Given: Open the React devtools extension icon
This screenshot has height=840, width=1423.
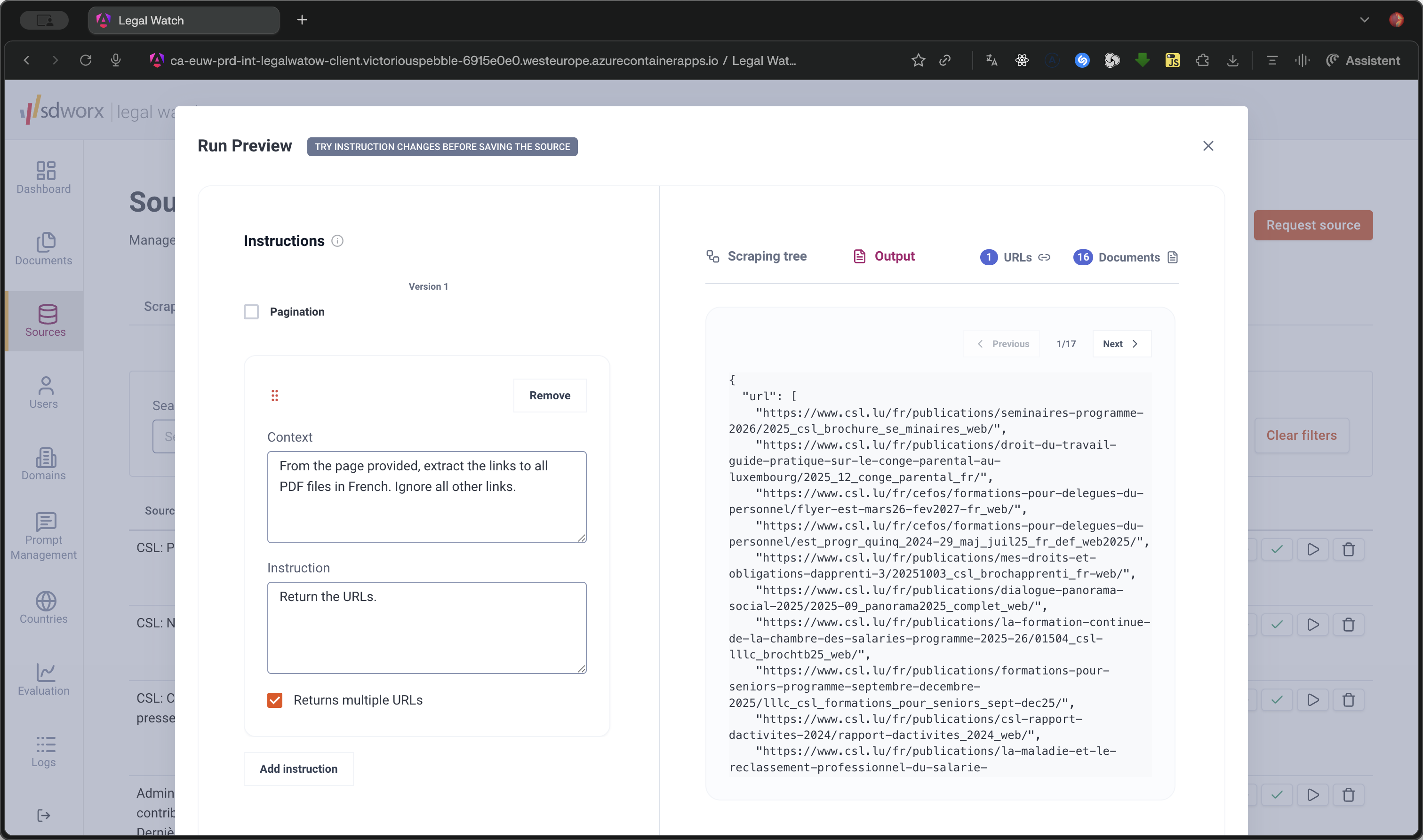Looking at the screenshot, I should [1022, 60].
